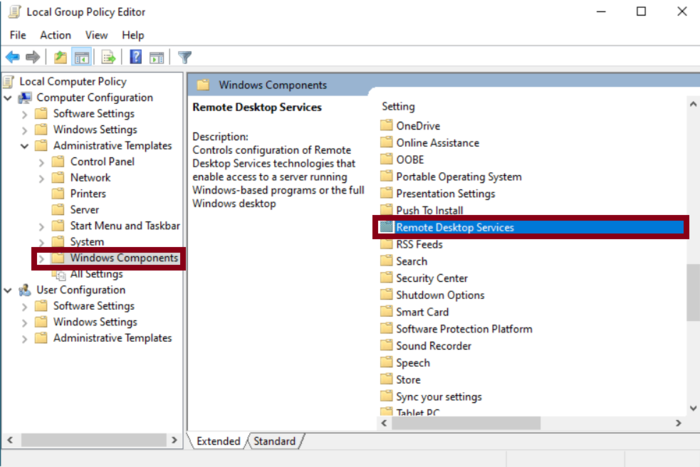Toggle the Show/Hide Action Pane button

tap(157, 57)
